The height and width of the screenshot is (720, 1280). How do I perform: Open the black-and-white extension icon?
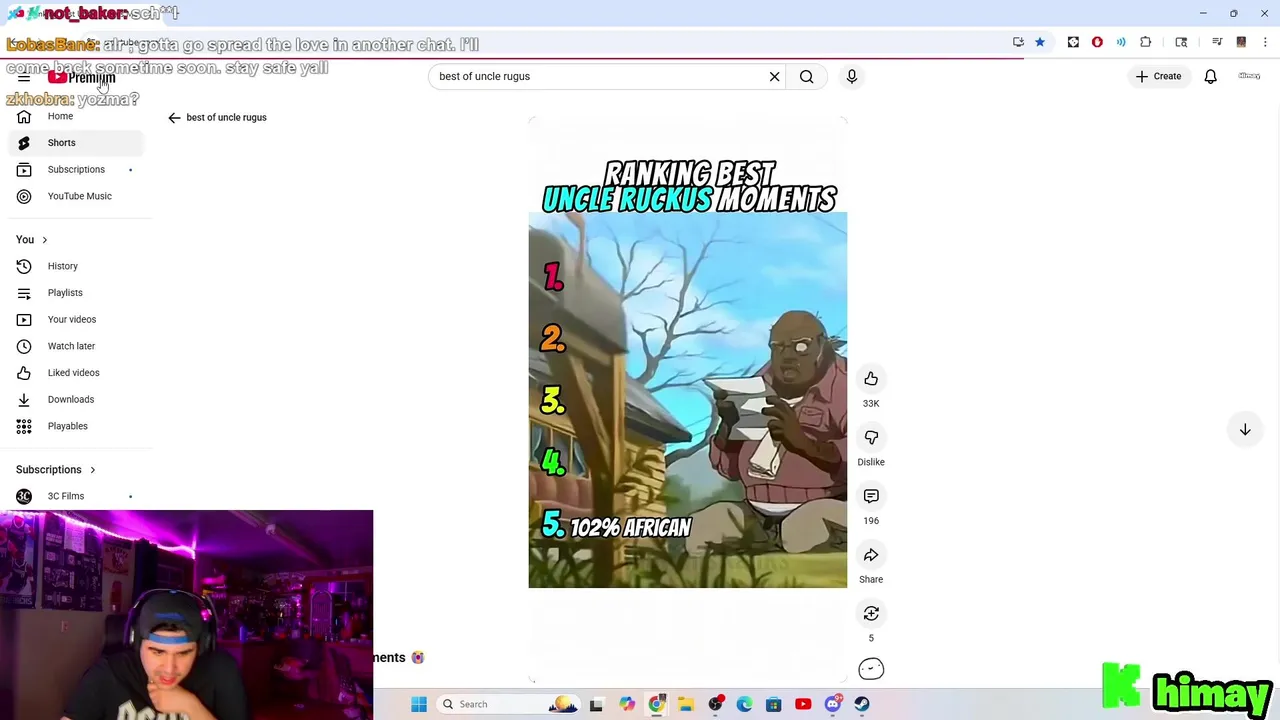coord(1073,42)
